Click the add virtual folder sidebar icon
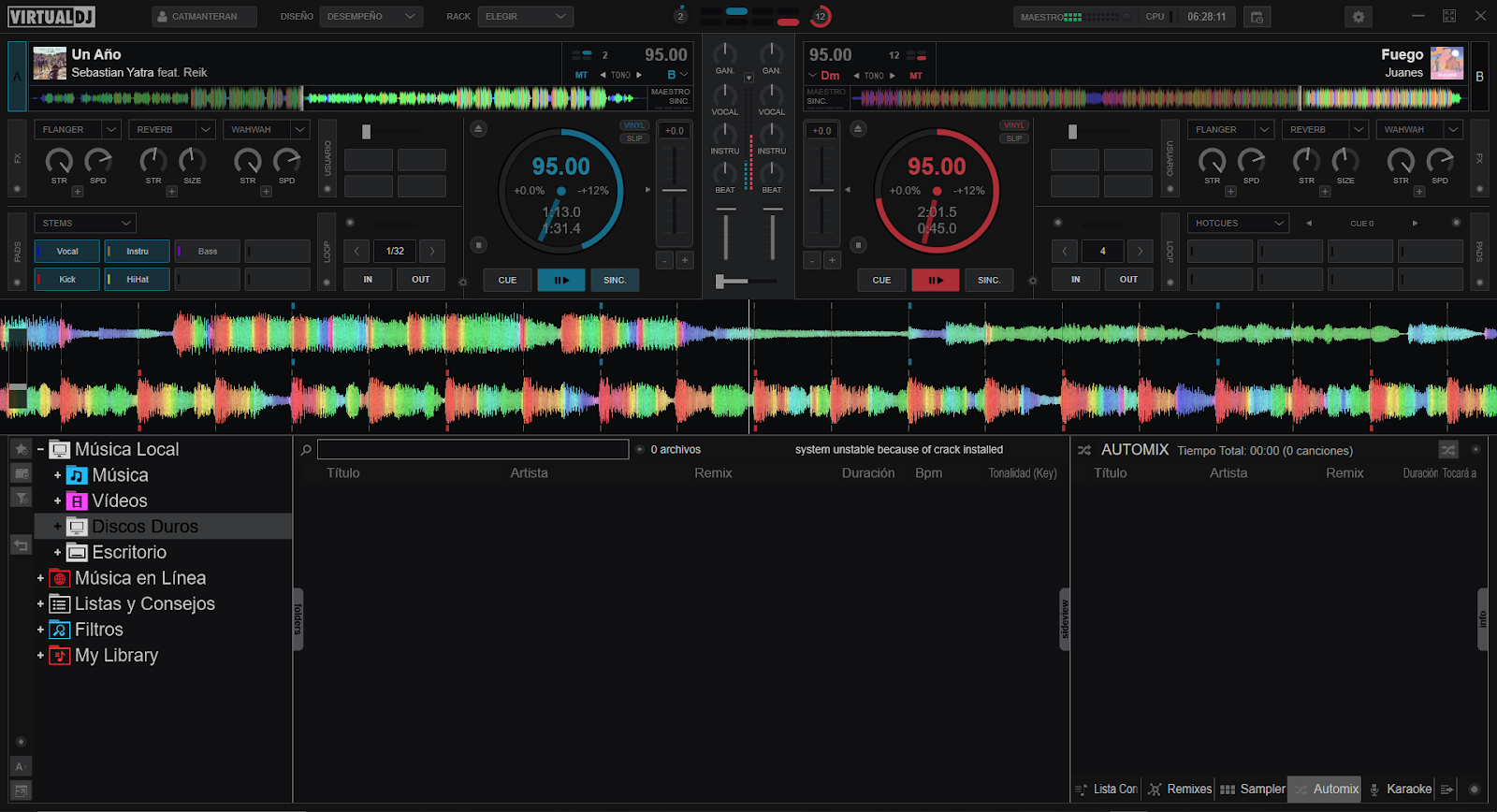Viewport: 1497px width, 812px height. [x=21, y=473]
